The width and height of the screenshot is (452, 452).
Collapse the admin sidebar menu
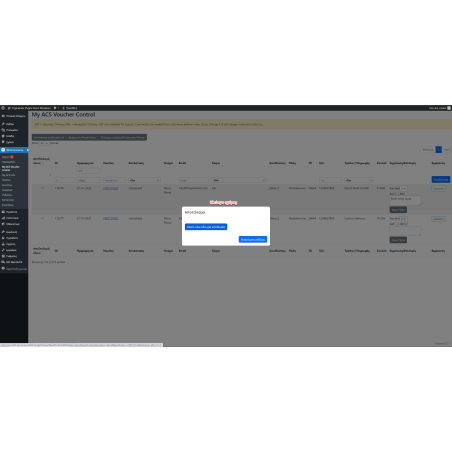[x=14, y=269]
